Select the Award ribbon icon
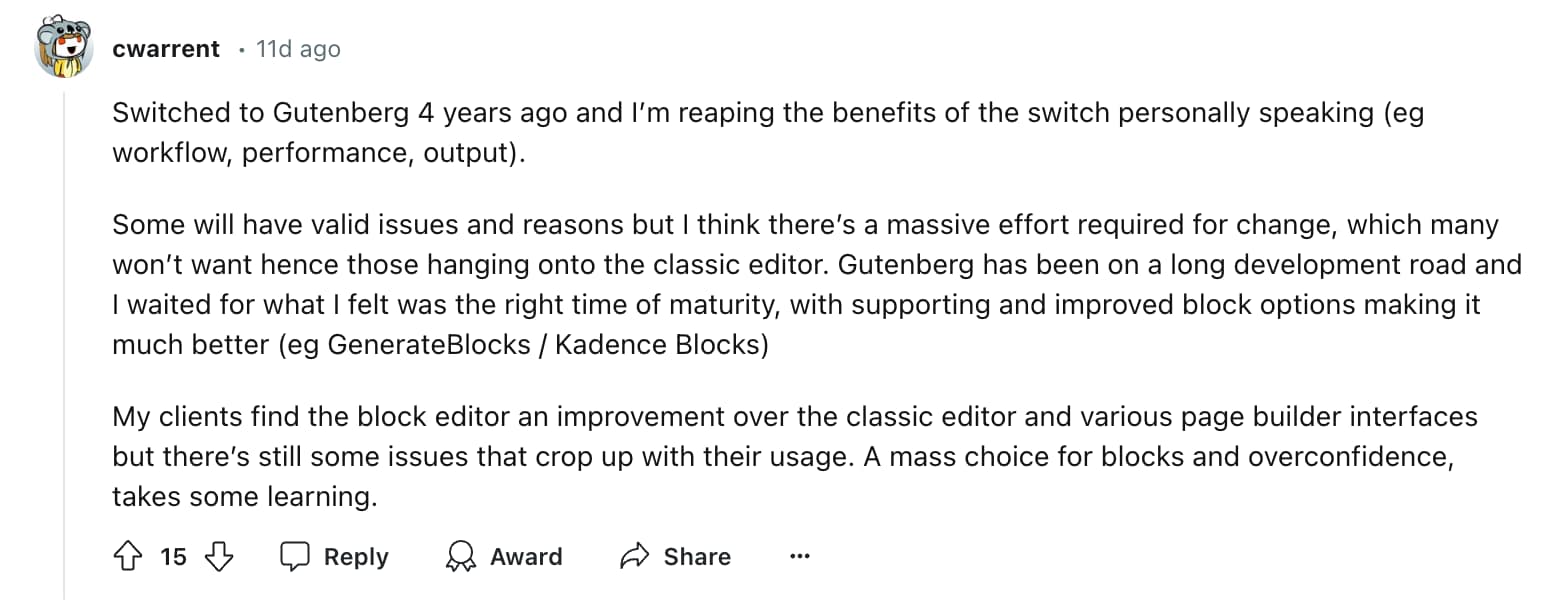1546x600 pixels. [x=462, y=557]
